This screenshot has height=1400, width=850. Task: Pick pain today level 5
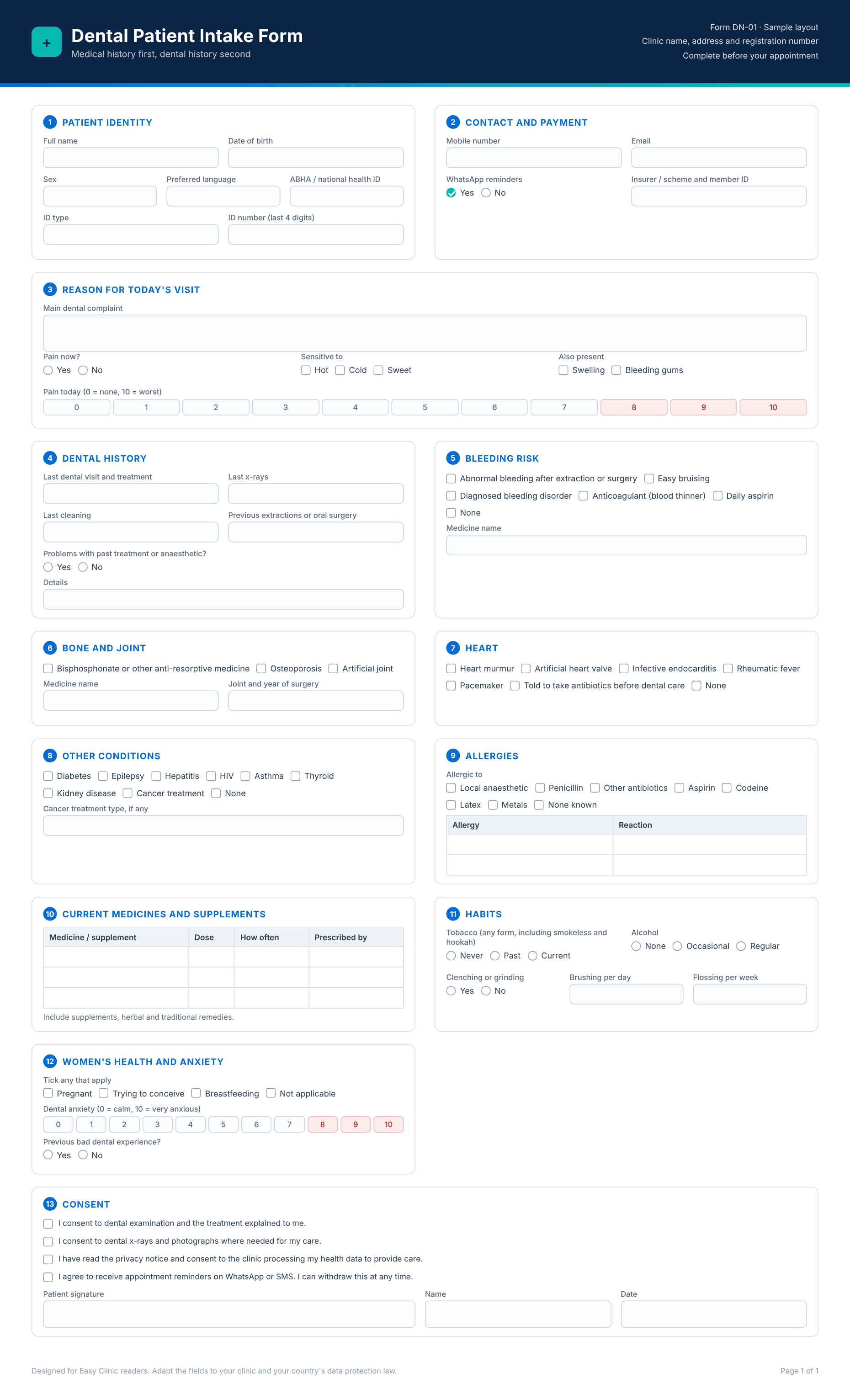425,407
